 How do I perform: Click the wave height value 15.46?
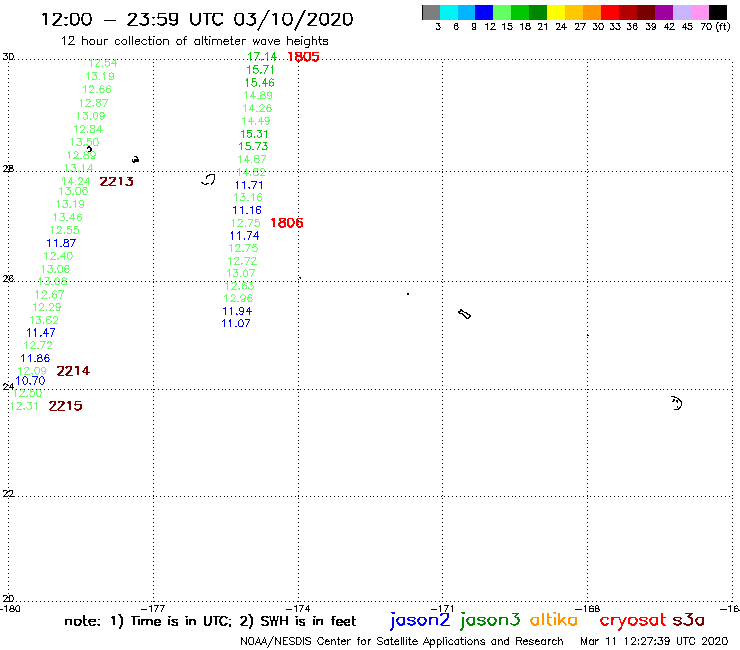[259, 83]
